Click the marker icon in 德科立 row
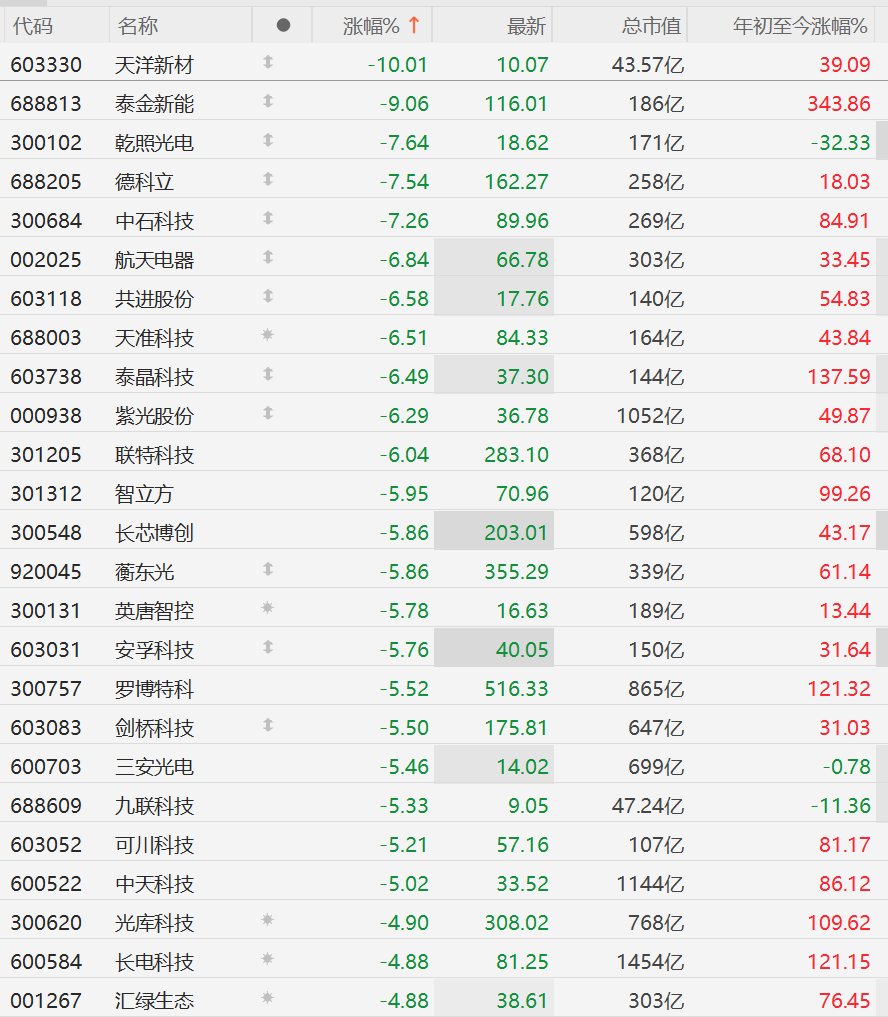 tap(268, 179)
